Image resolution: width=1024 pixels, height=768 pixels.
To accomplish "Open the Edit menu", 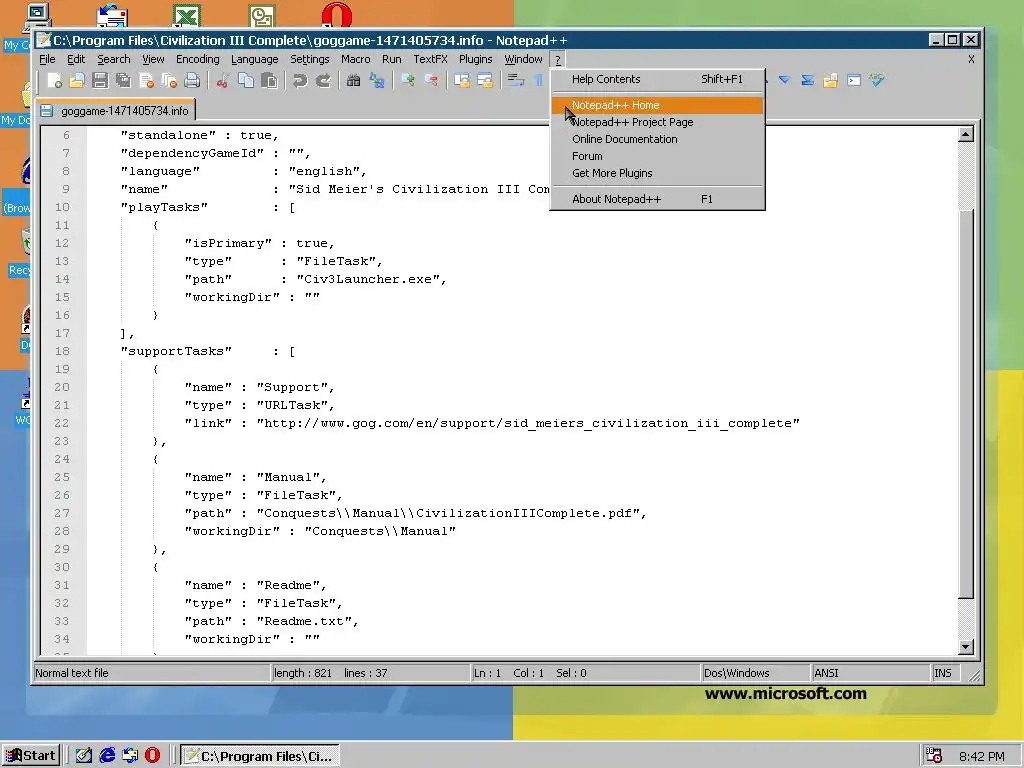I will (76, 59).
